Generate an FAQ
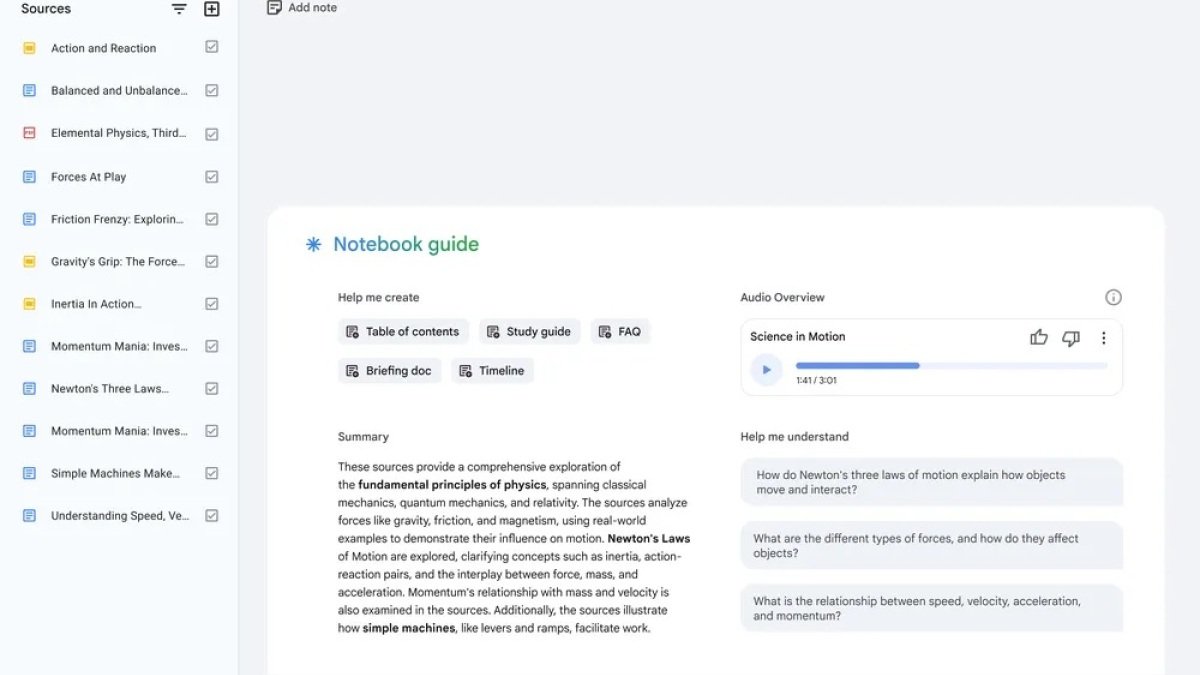1200x675 pixels. click(x=620, y=331)
